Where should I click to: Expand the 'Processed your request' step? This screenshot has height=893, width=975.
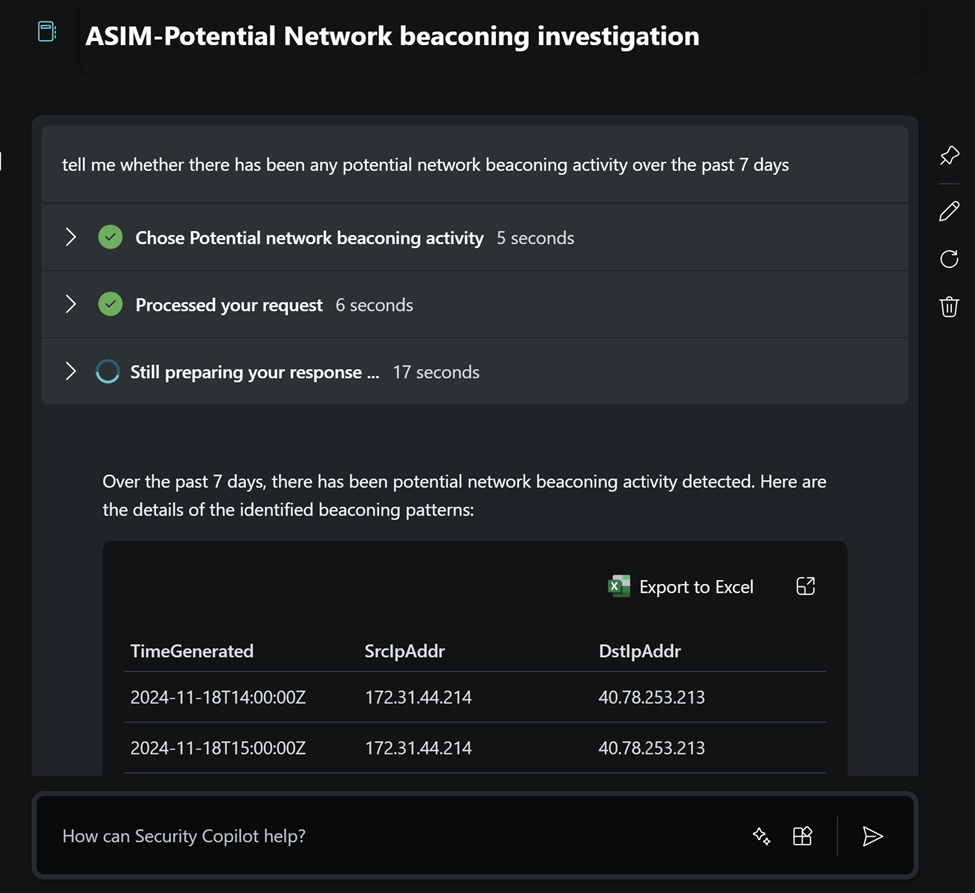click(71, 304)
